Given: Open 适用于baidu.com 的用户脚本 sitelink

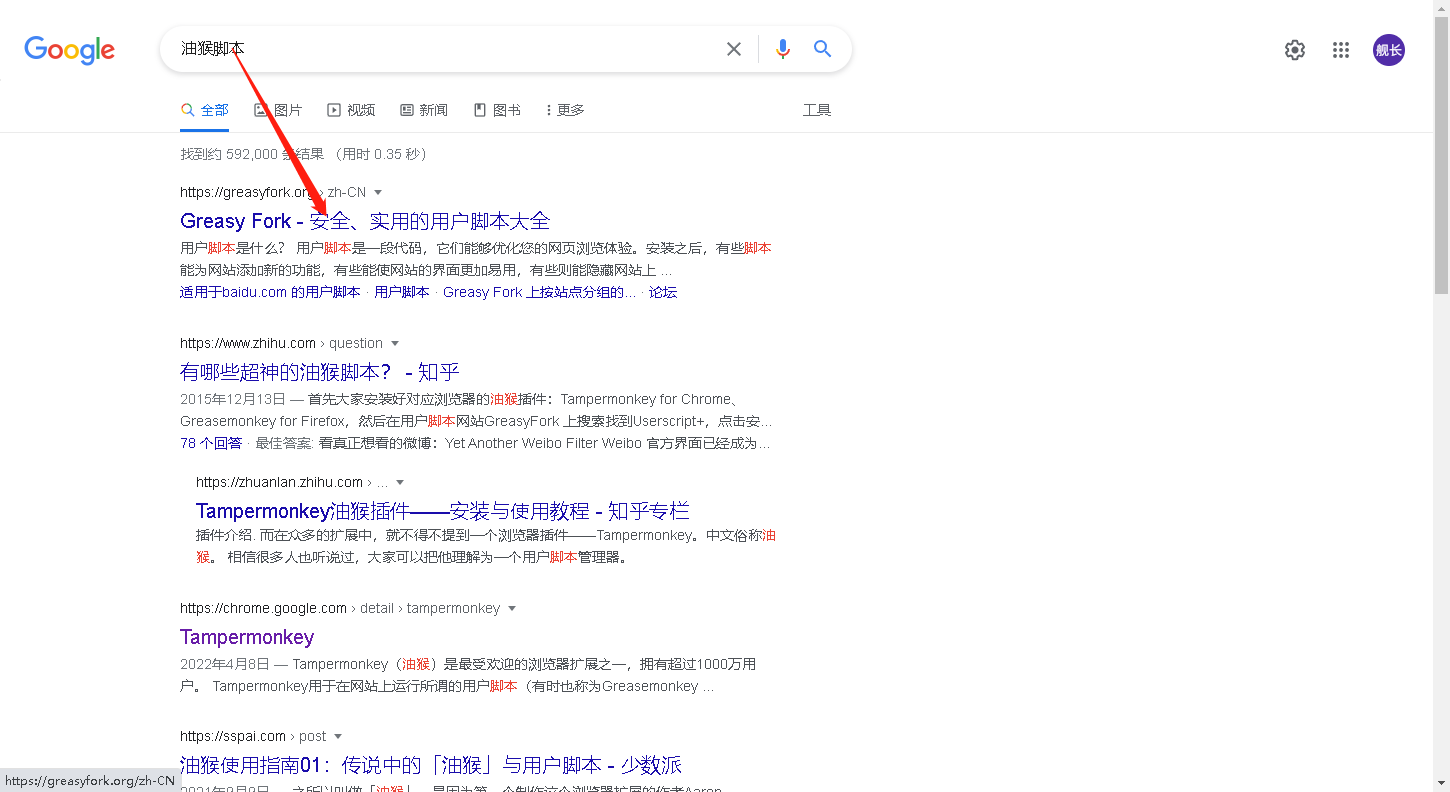Looking at the screenshot, I should (x=270, y=292).
